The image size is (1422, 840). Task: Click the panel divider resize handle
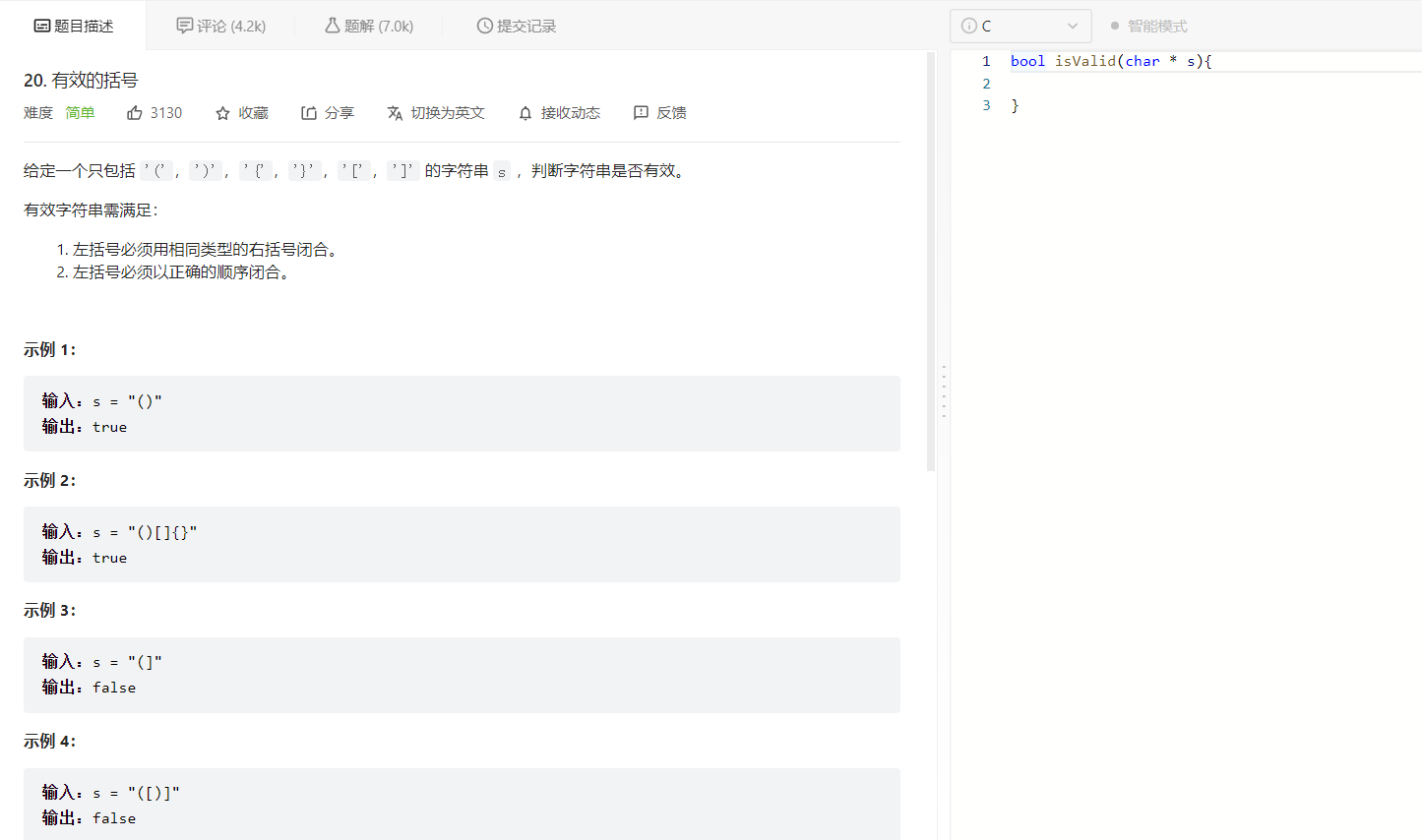point(944,391)
